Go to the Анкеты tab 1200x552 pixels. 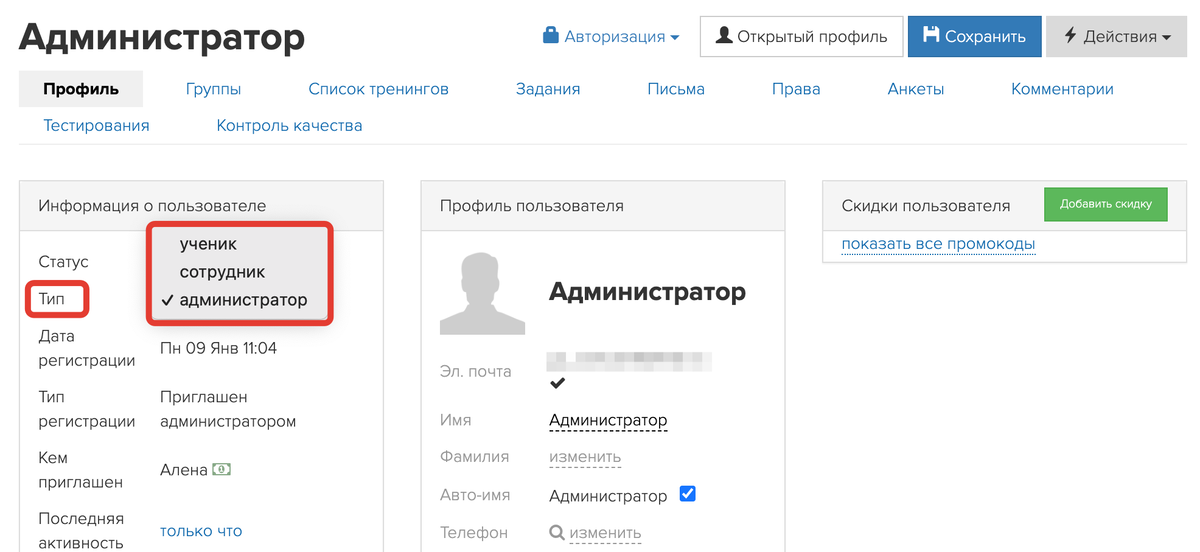(x=916, y=89)
